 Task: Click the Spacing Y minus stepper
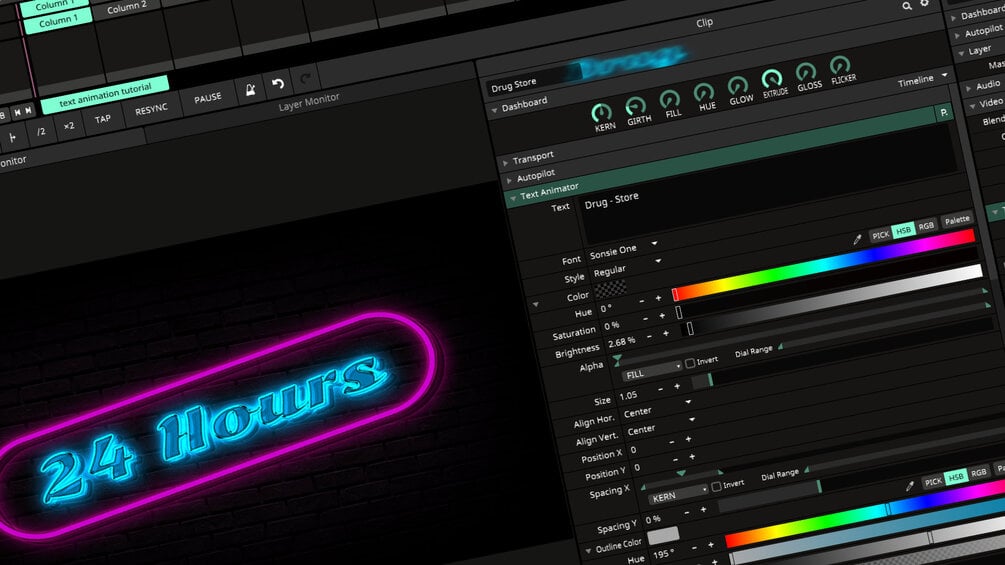click(x=686, y=512)
